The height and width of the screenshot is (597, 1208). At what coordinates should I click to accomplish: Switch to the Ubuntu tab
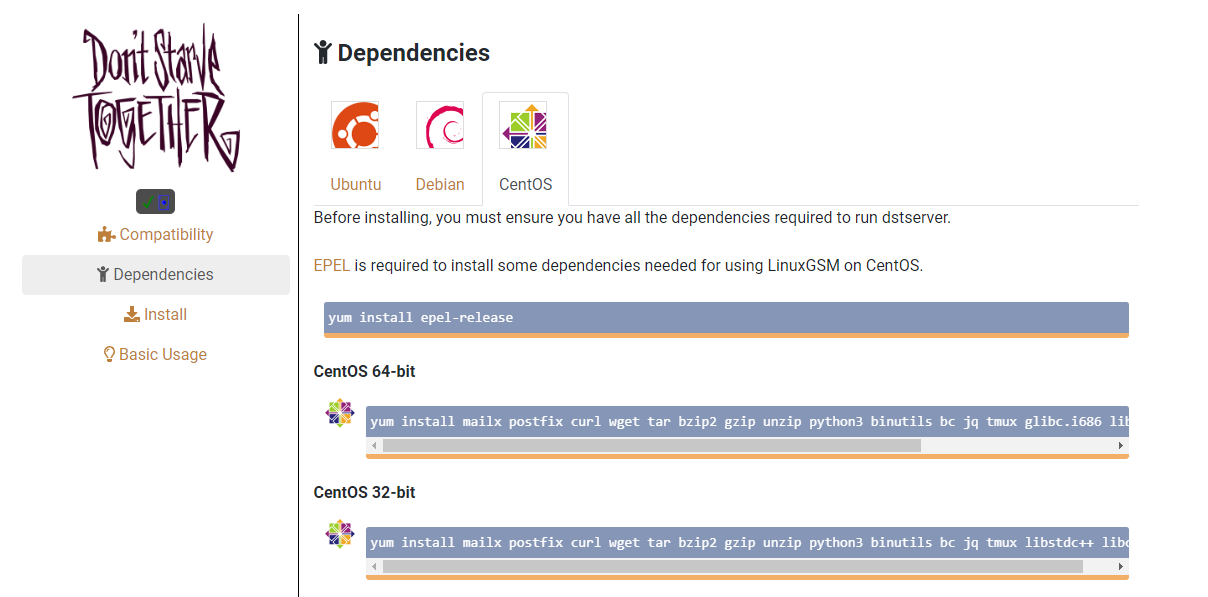pyautogui.click(x=355, y=184)
